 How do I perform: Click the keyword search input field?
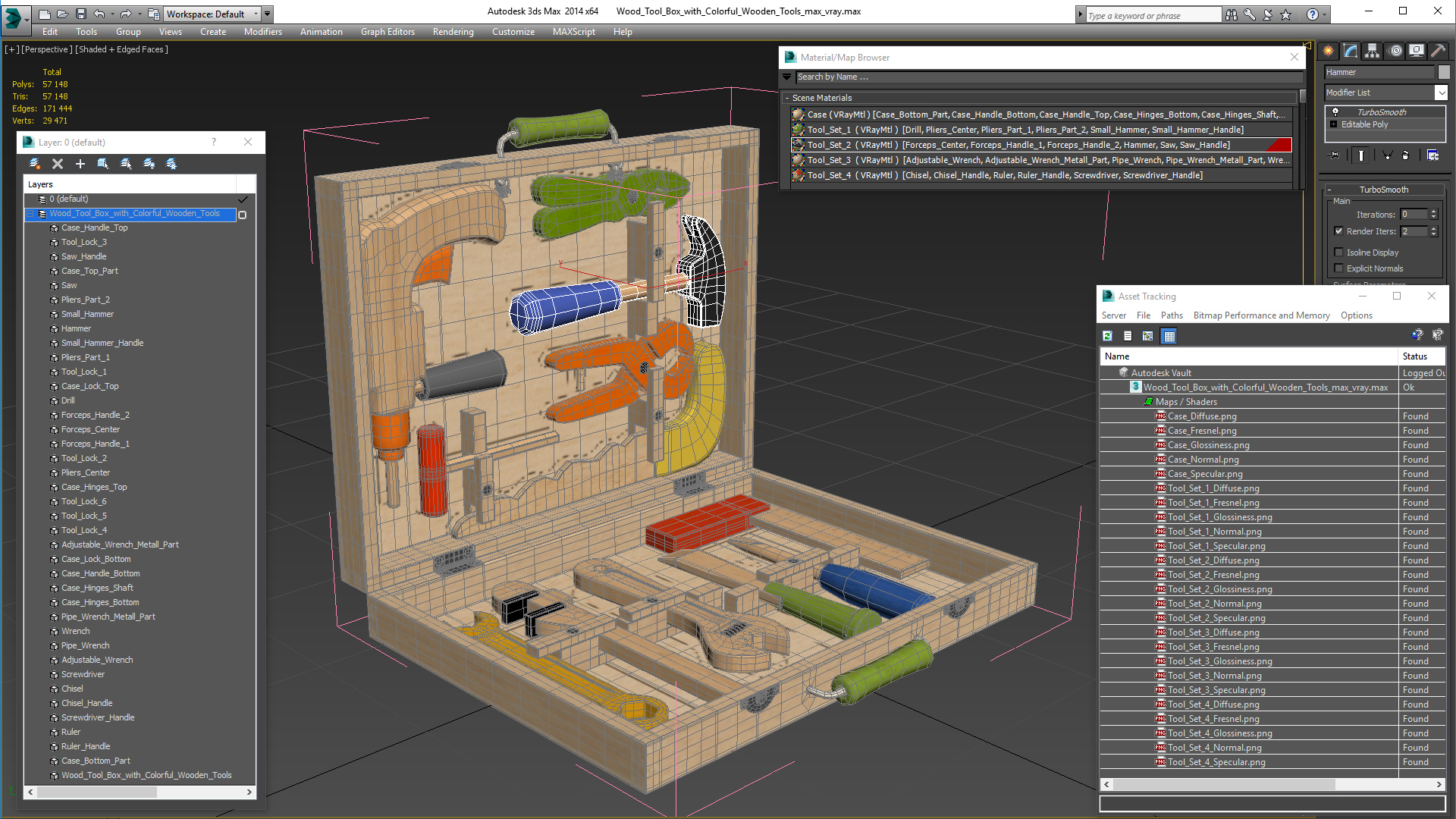click(x=1153, y=15)
